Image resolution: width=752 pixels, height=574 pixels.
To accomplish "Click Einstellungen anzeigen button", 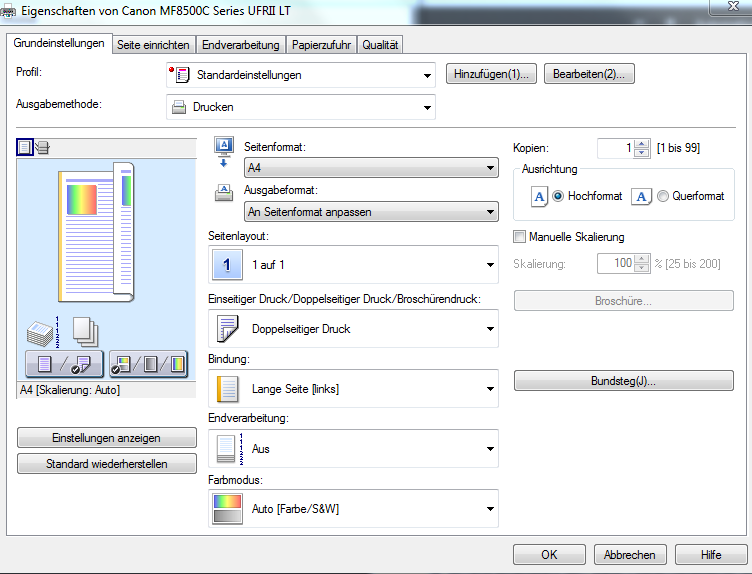I will point(106,438).
